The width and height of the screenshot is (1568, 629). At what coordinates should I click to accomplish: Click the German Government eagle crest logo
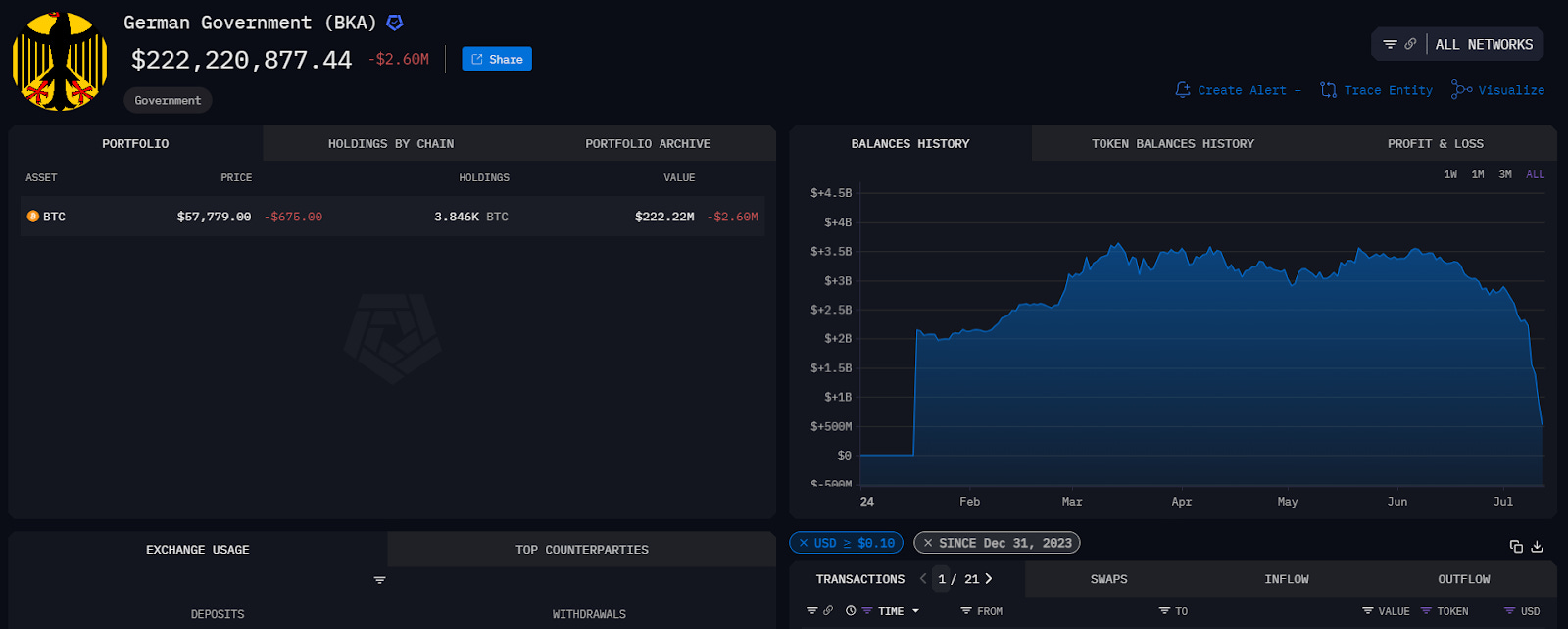pyautogui.click(x=60, y=61)
